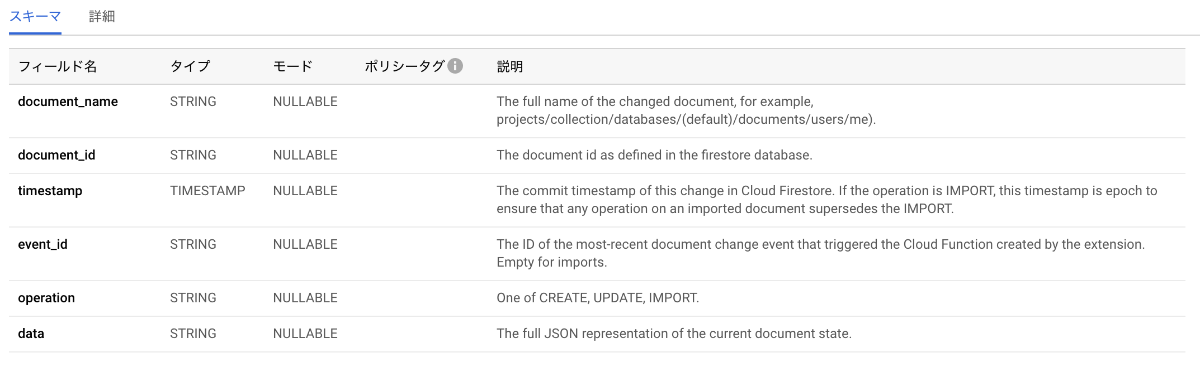Click the document_name description text

pos(686,111)
